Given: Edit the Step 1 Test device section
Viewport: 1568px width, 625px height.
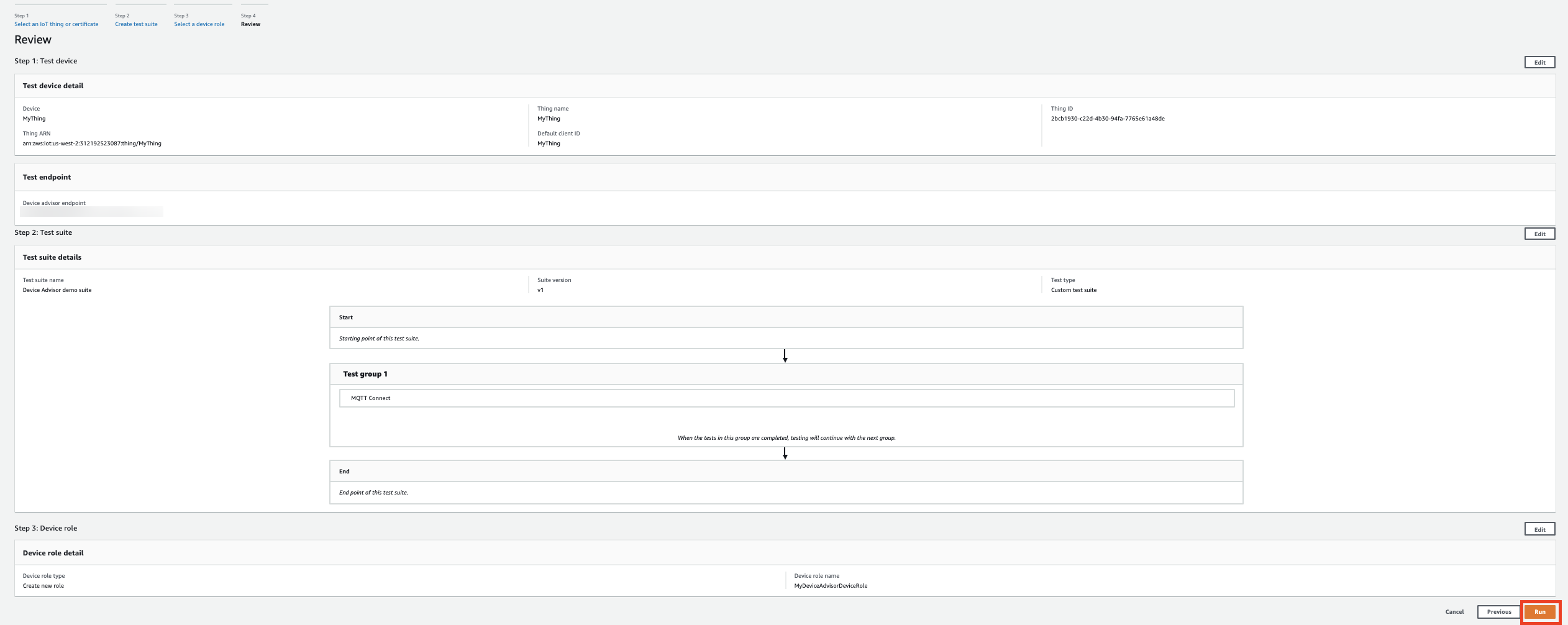Looking at the screenshot, I should coord(1539,62).
